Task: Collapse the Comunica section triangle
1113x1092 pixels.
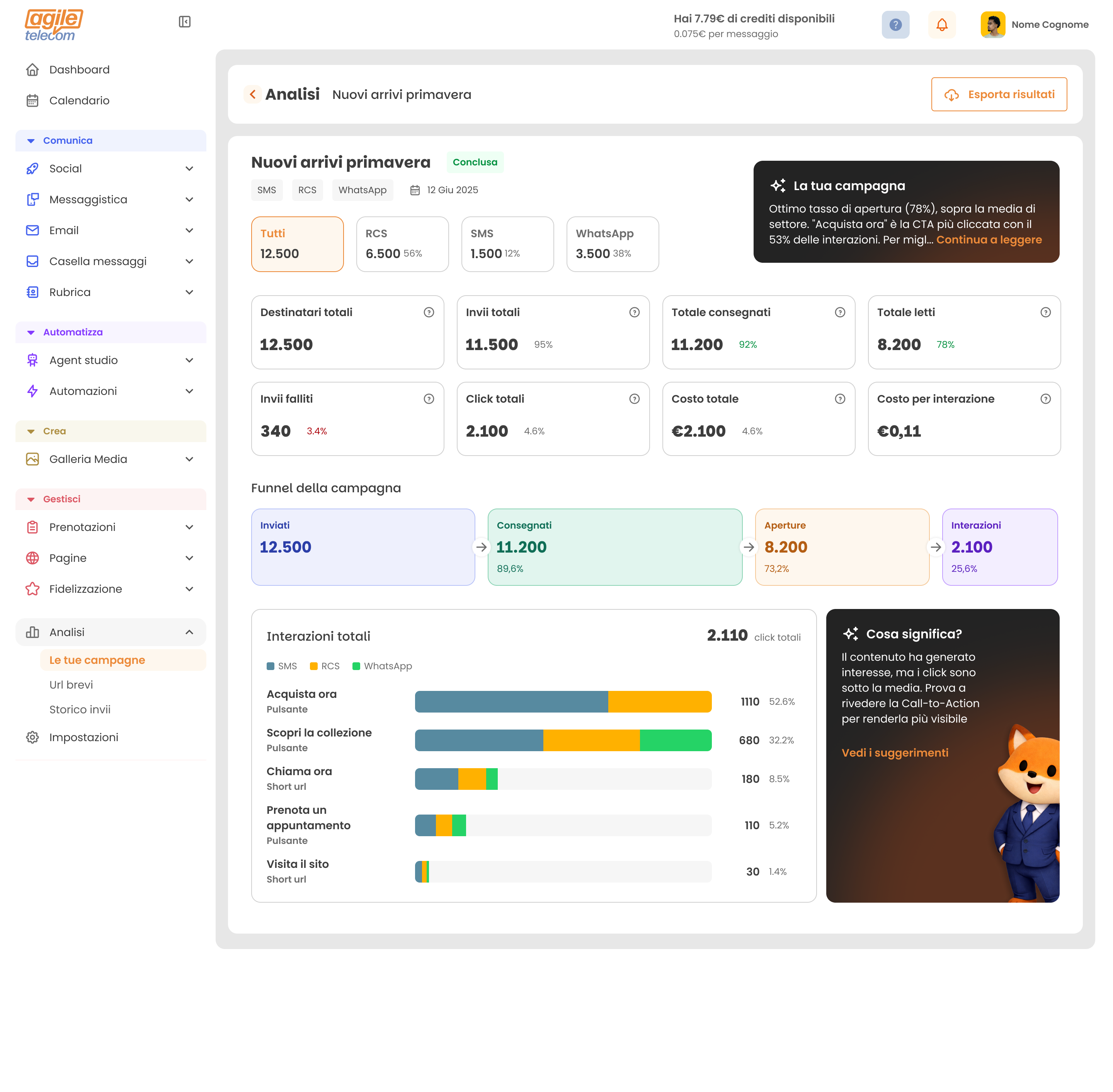Action: [x=31, y=141]
